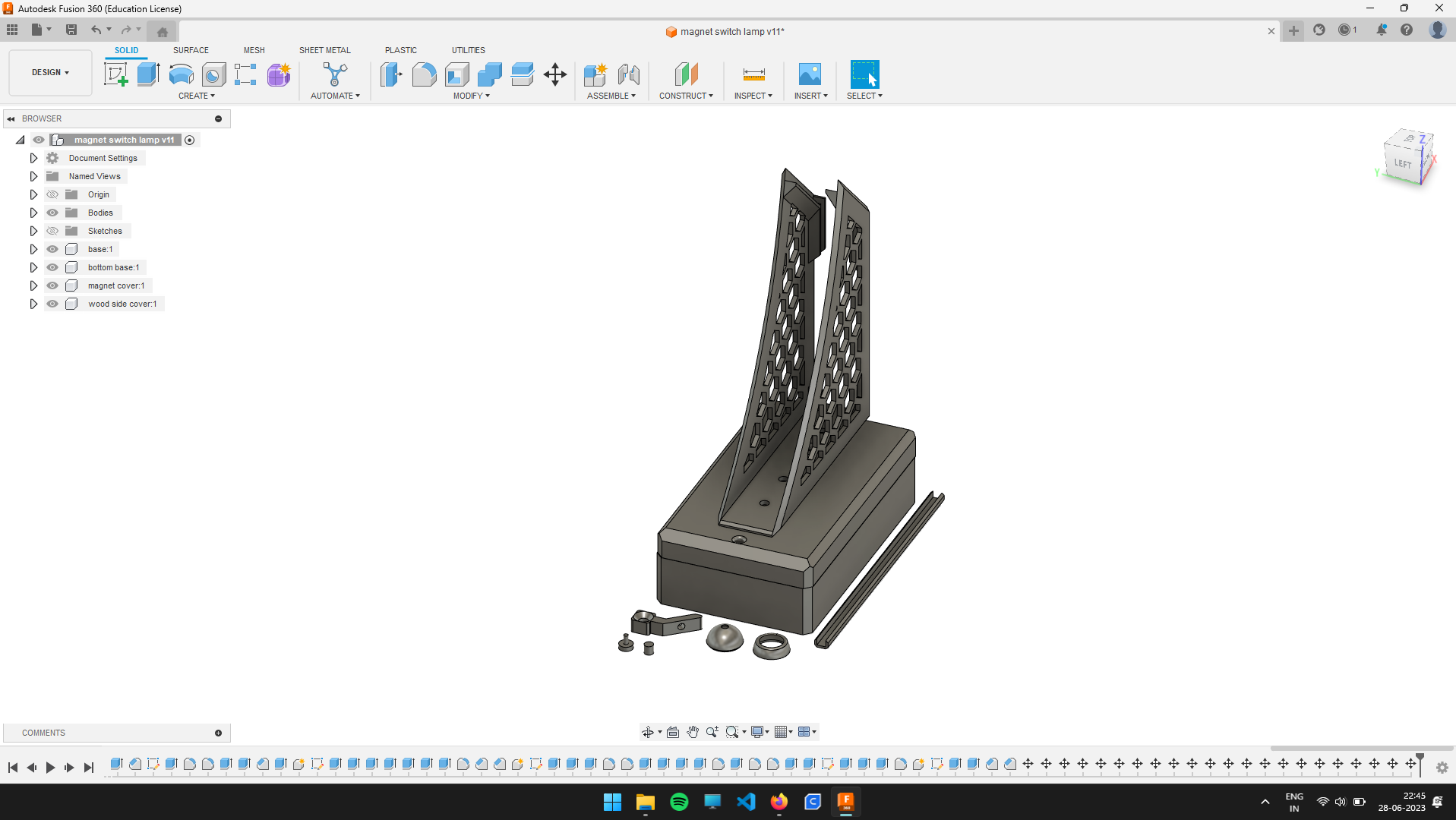Go to the Home tab icon
The width and height of the screenshot is (1456, 820).
tap(163, 32)
